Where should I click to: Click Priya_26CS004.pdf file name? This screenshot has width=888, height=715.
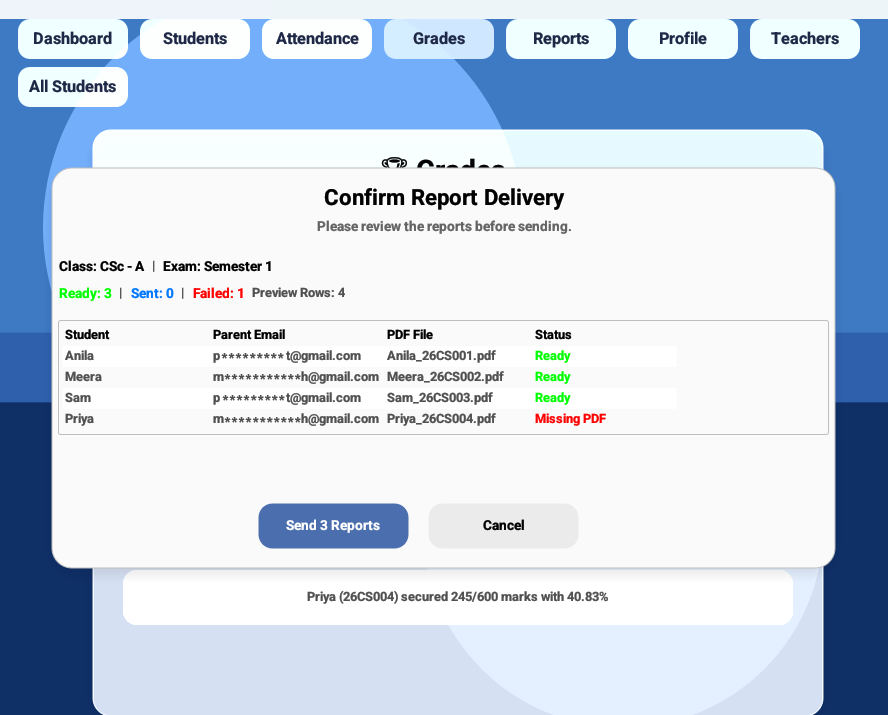441,418
